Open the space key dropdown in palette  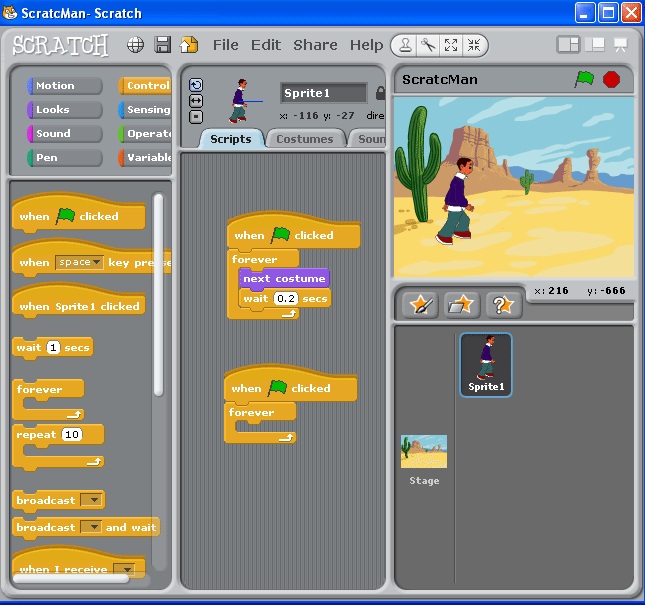(79, 262)
